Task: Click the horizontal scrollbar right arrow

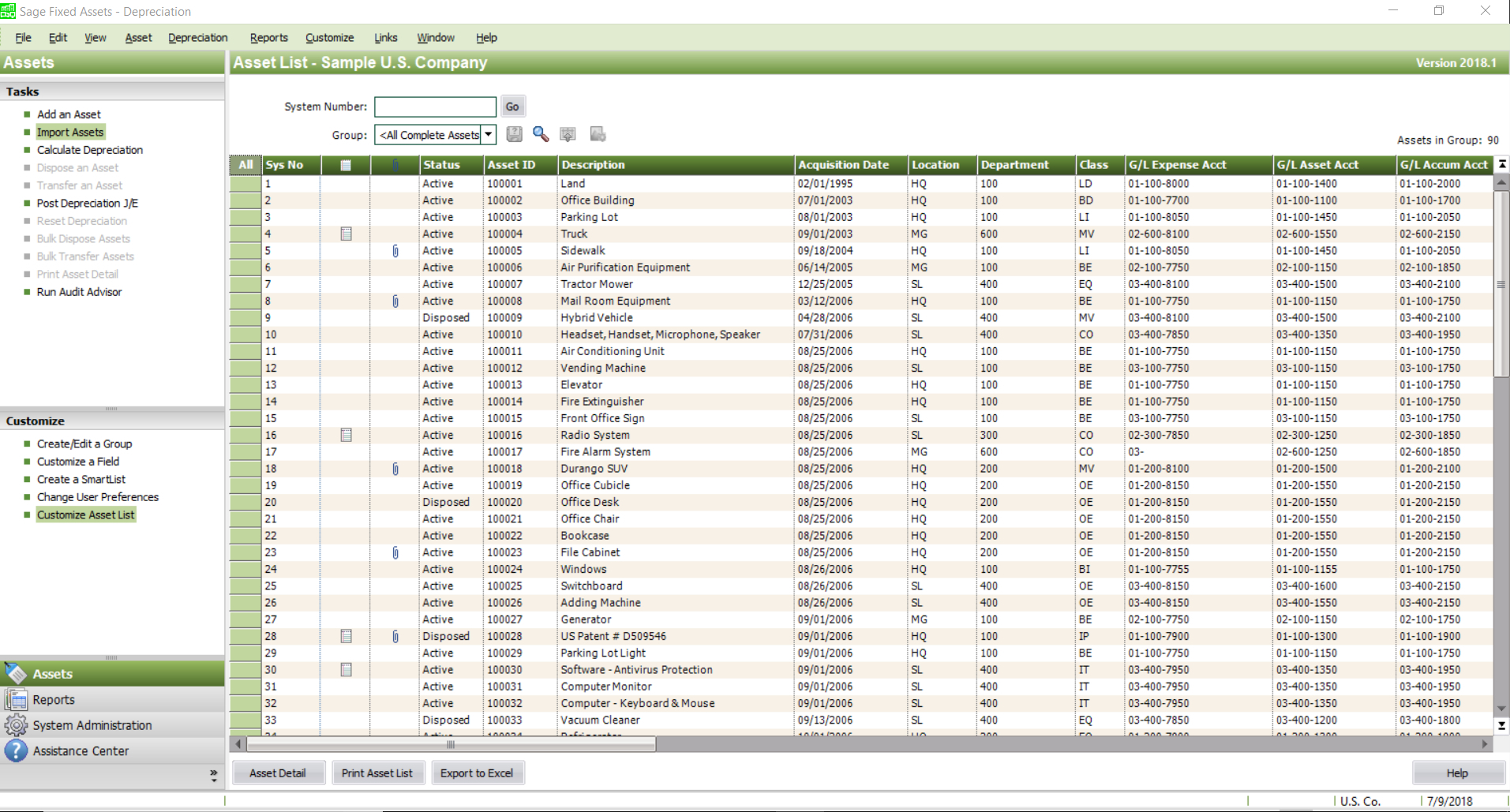Action: (1485, 744)
